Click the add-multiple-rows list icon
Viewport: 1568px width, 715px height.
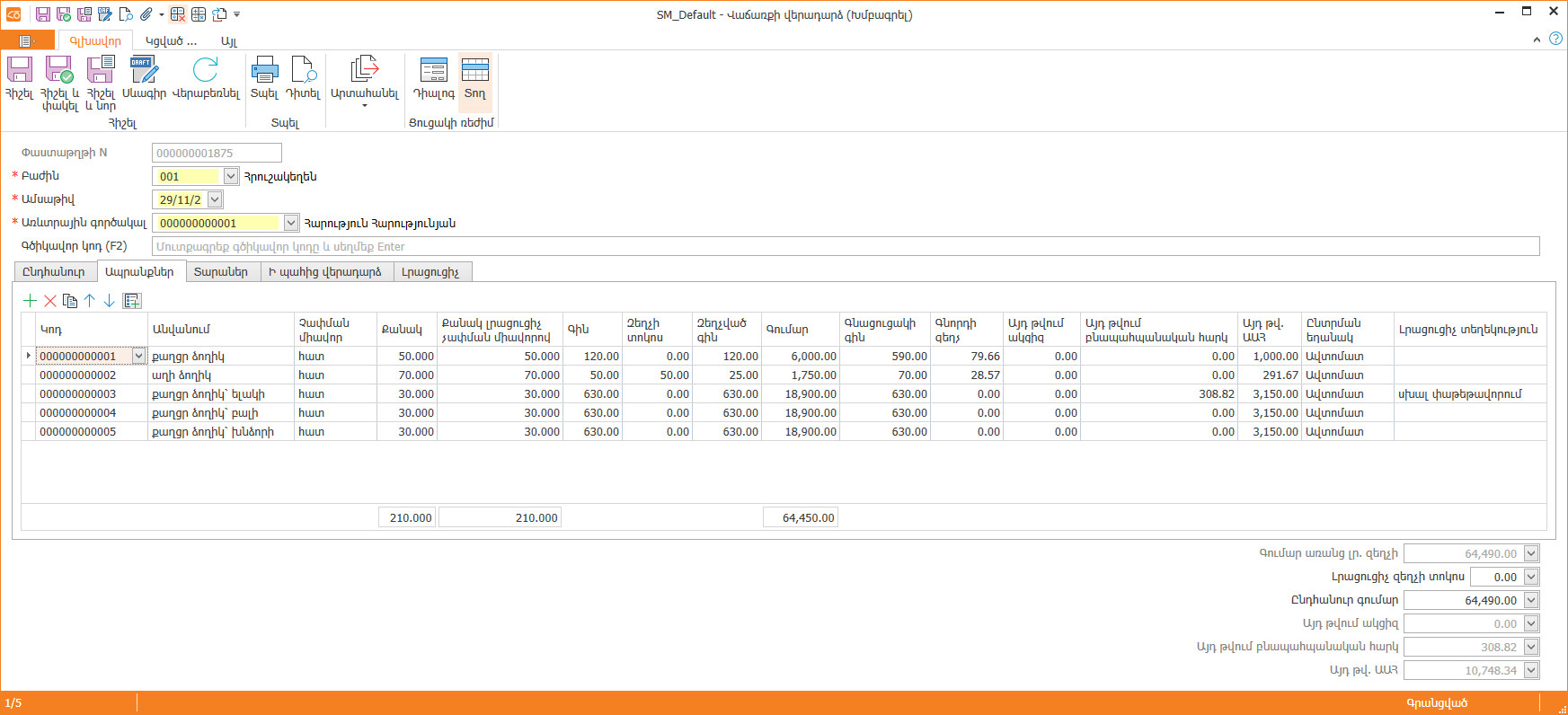[132, 301]
